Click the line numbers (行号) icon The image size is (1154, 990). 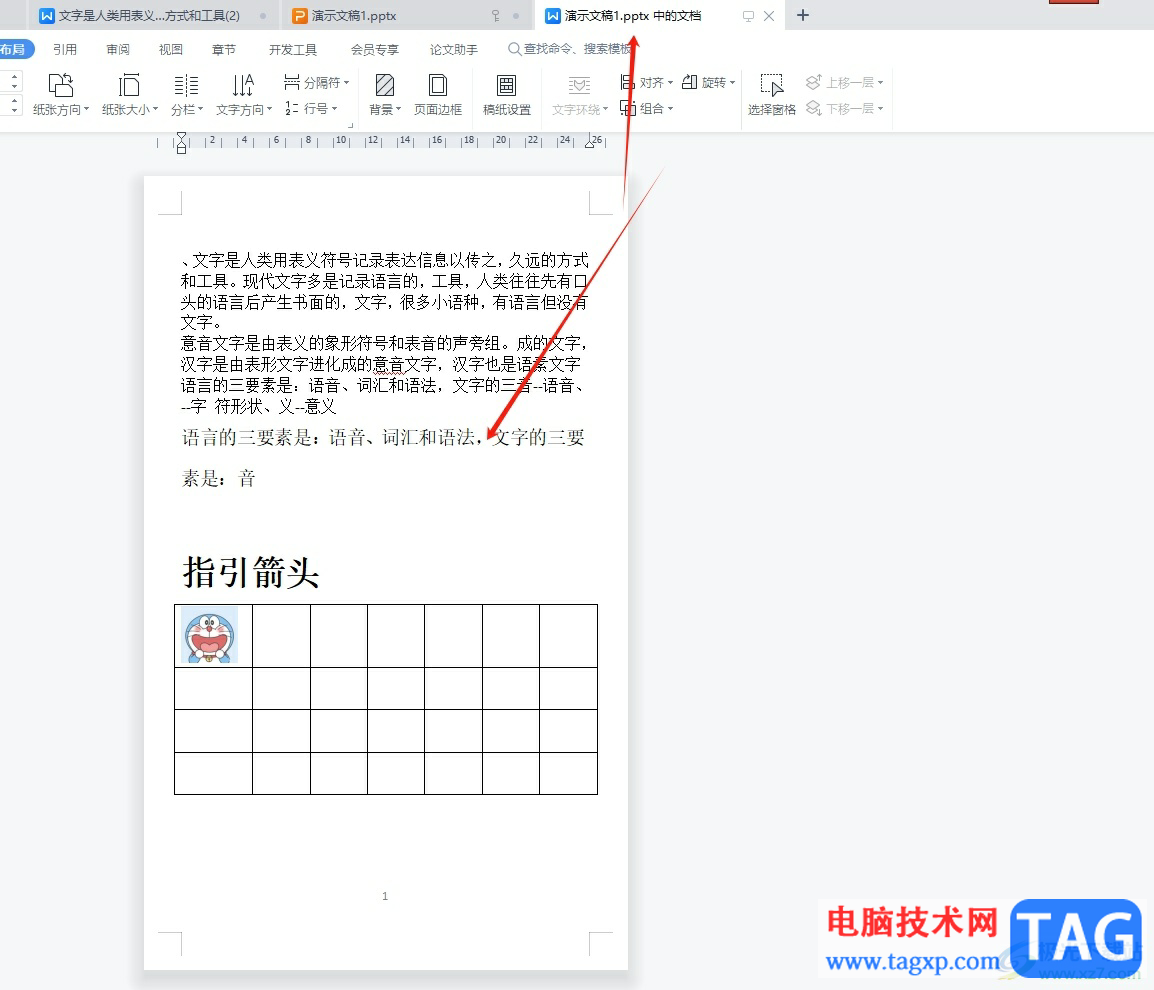point(291,108)
